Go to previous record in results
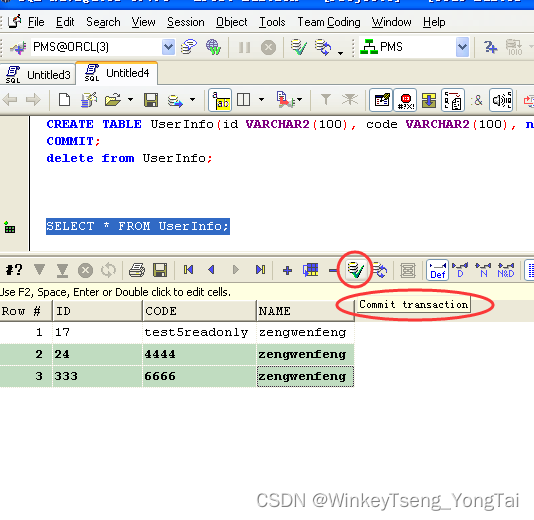The width and height of the screenshot is (534, 520). pyautogui.click(x=211, y=270)
